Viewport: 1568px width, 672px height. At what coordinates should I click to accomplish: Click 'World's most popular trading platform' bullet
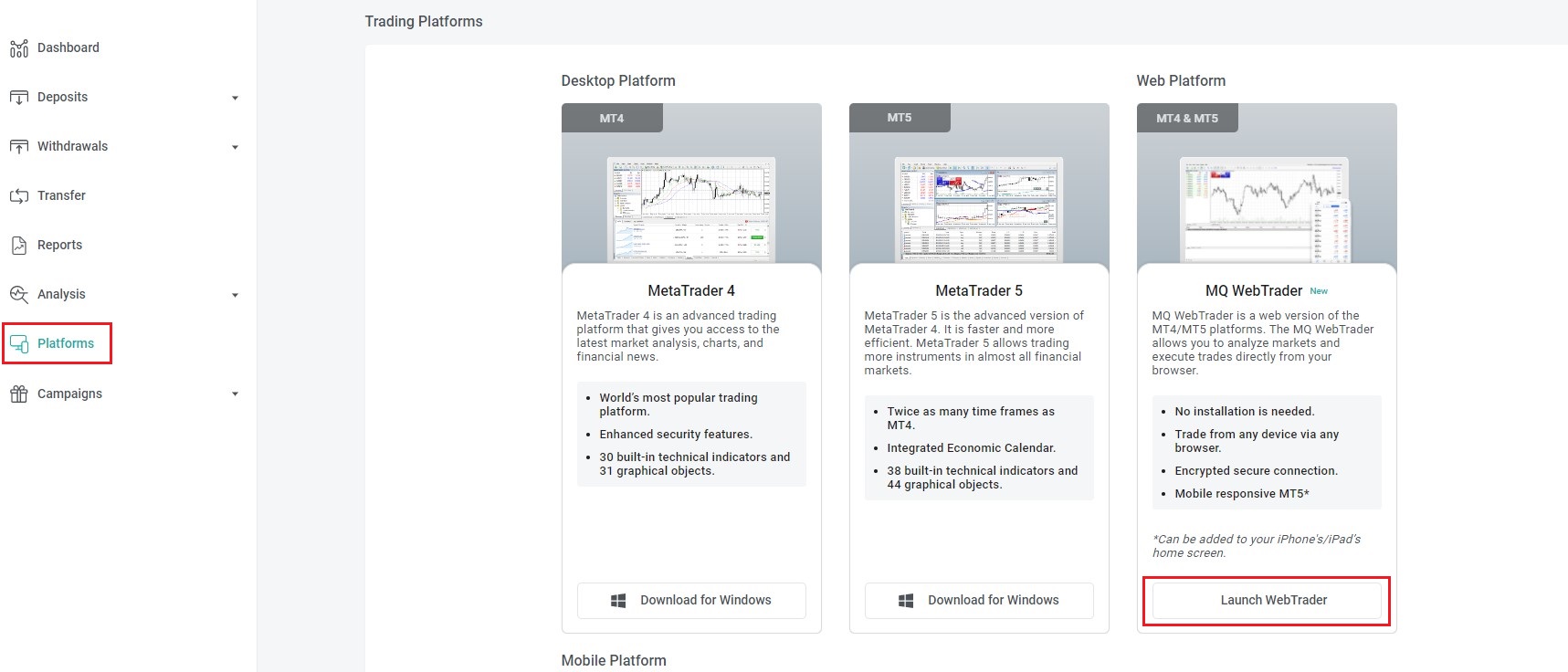click(679, 404)
